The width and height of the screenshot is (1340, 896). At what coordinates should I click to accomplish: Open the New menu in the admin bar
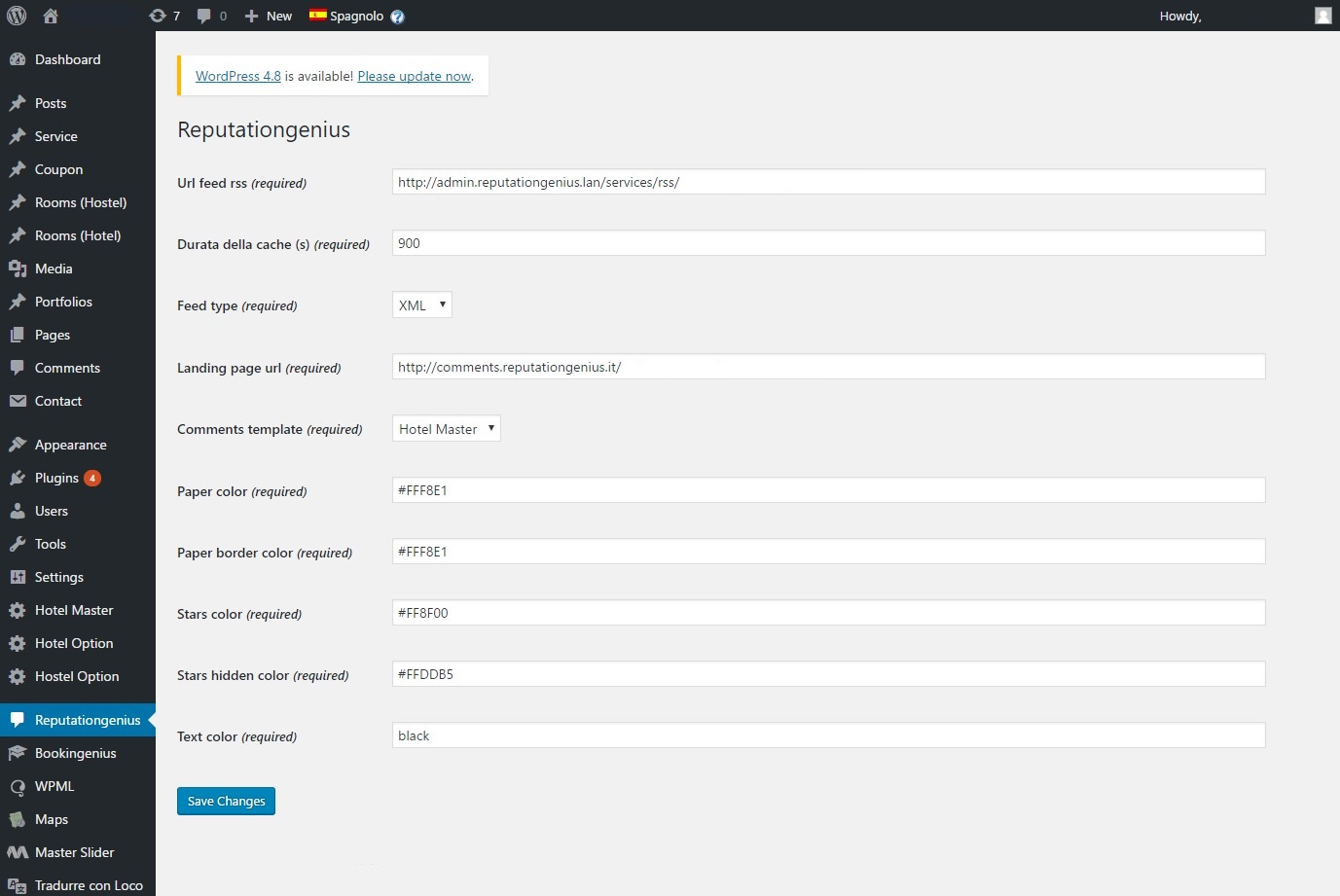268,16
